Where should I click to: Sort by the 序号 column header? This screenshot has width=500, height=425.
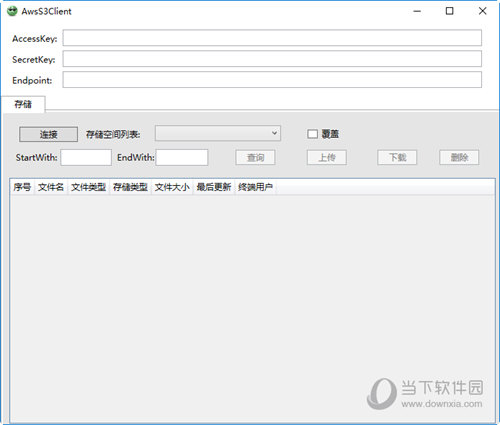(22, 187)
